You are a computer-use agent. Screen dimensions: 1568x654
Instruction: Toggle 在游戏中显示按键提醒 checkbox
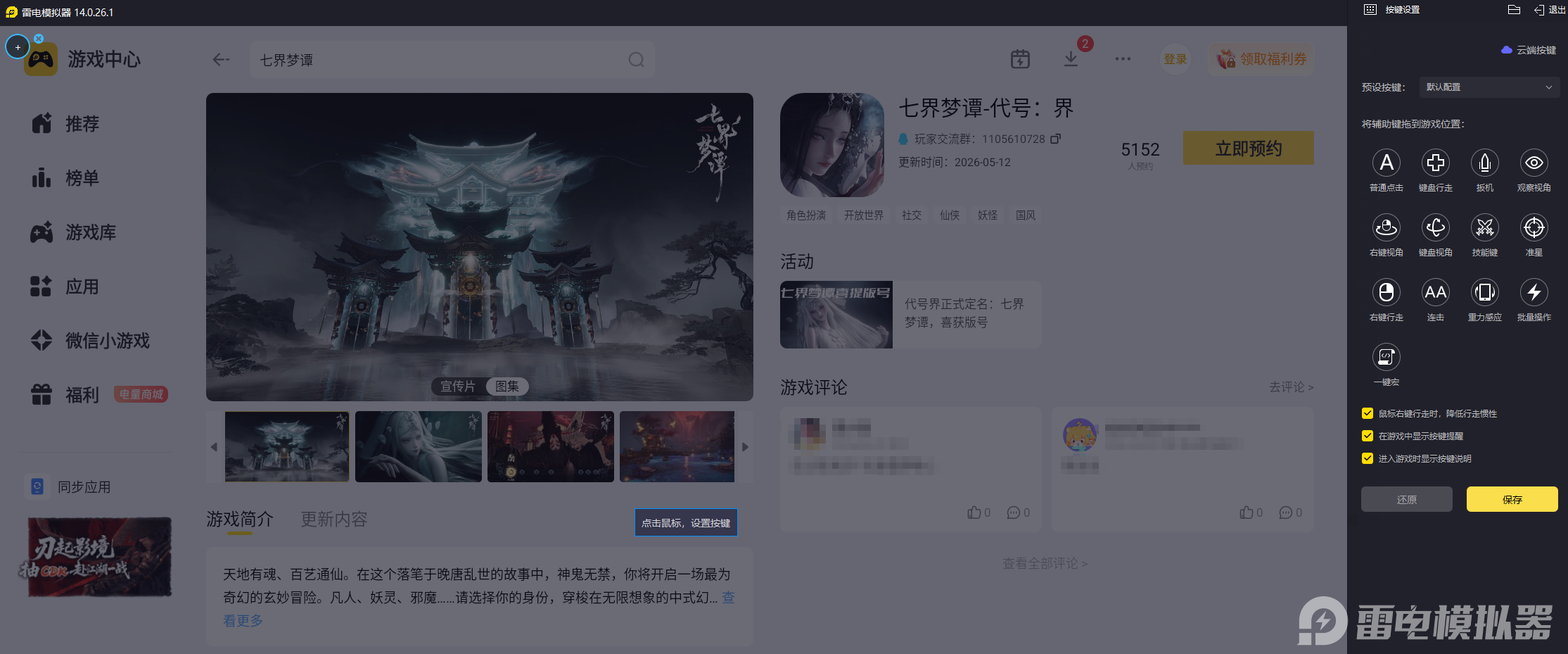pyautogui.click(x=1368, y=436)
